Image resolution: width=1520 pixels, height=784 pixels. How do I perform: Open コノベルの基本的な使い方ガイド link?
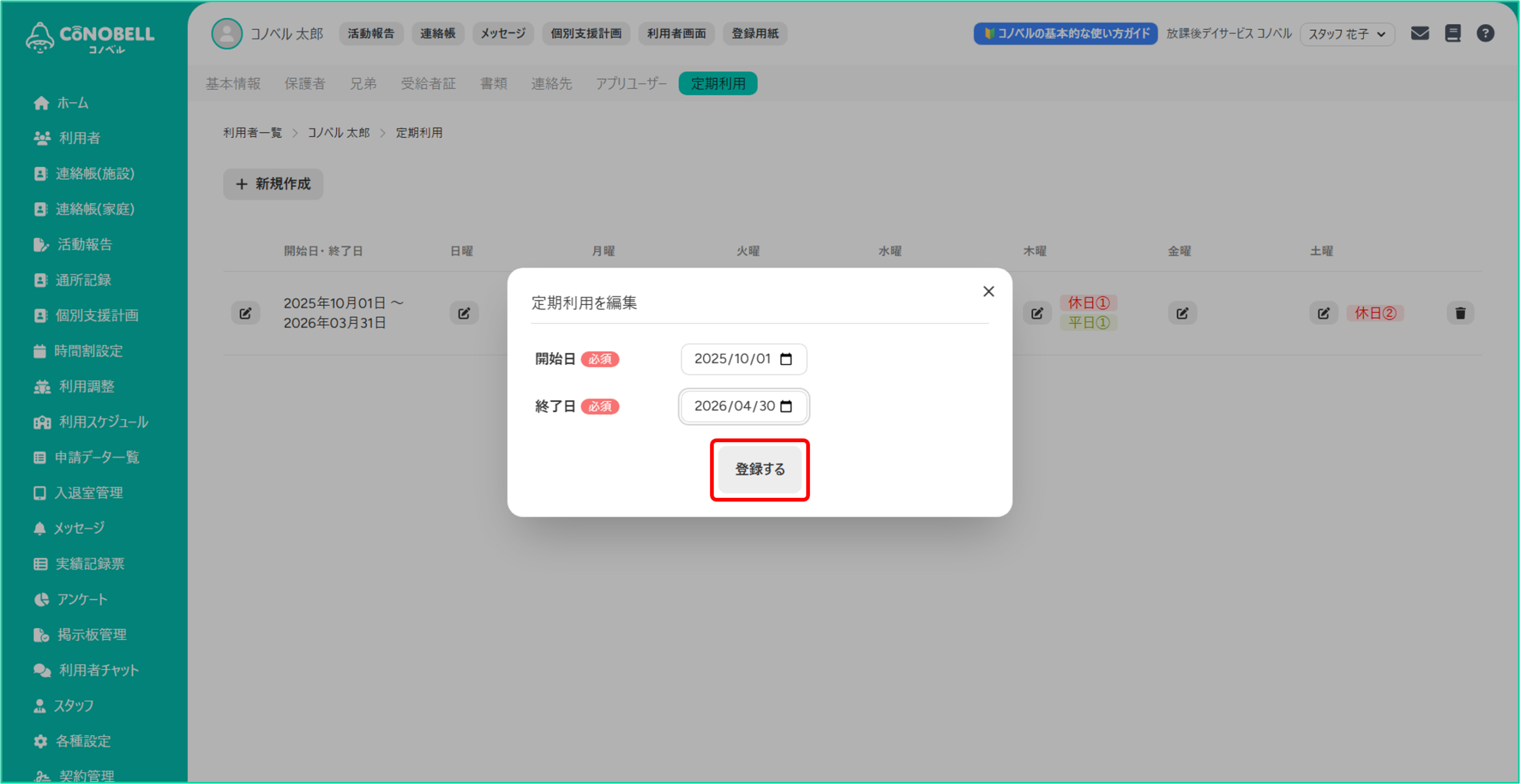pyautogui.click(x=1065, y=34)
